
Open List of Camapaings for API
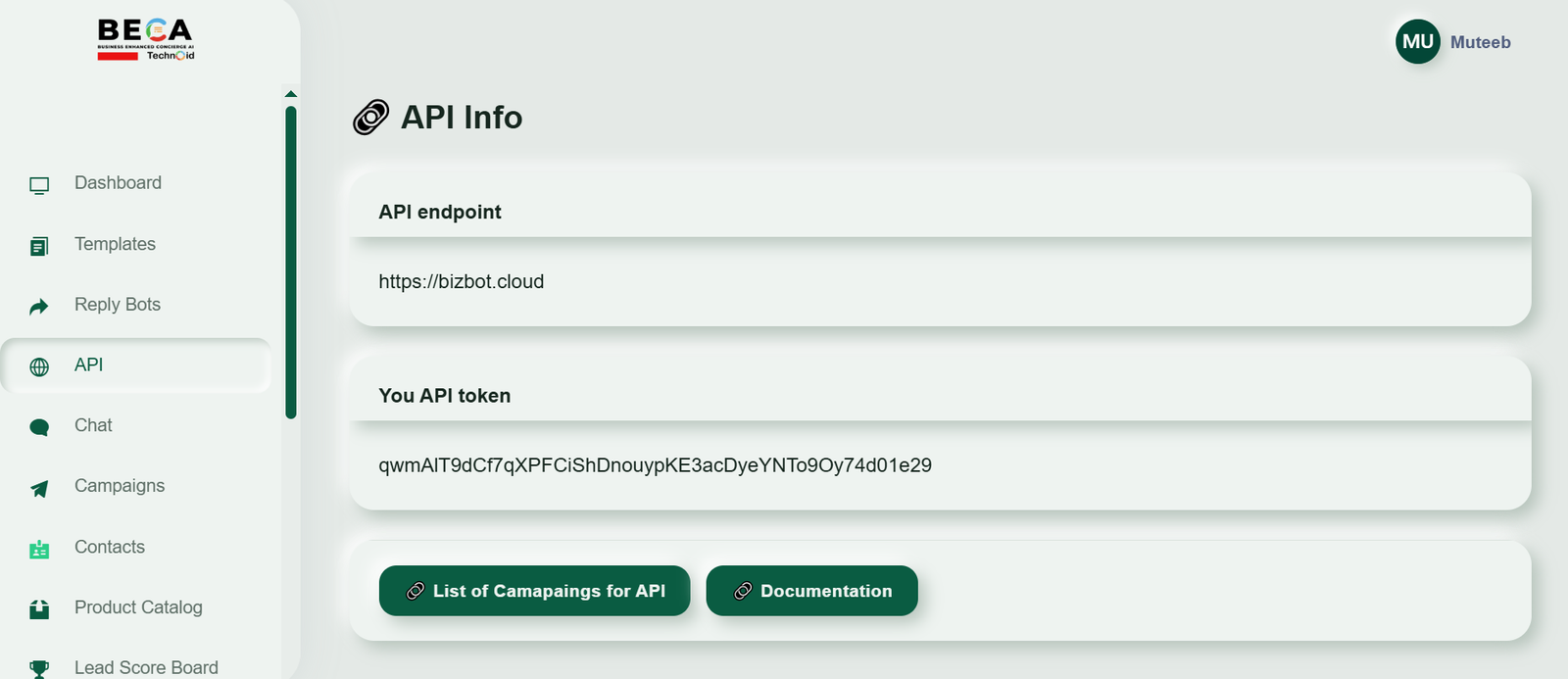(534, 591)
